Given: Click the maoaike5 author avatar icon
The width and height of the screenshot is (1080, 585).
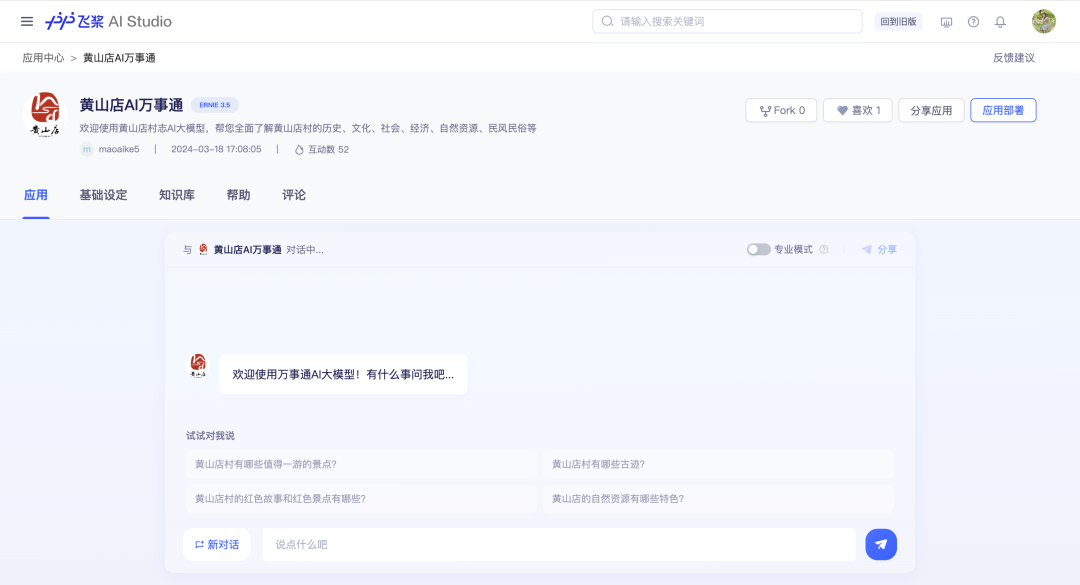Looking at the screenshot, I should [87, 149].
